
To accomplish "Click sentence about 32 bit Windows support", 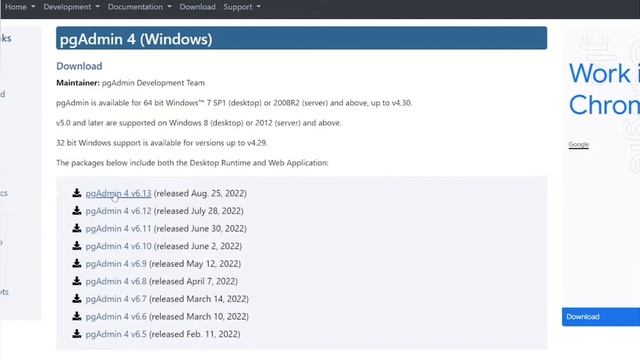I will pyautogui.click(x=162, y=143).
